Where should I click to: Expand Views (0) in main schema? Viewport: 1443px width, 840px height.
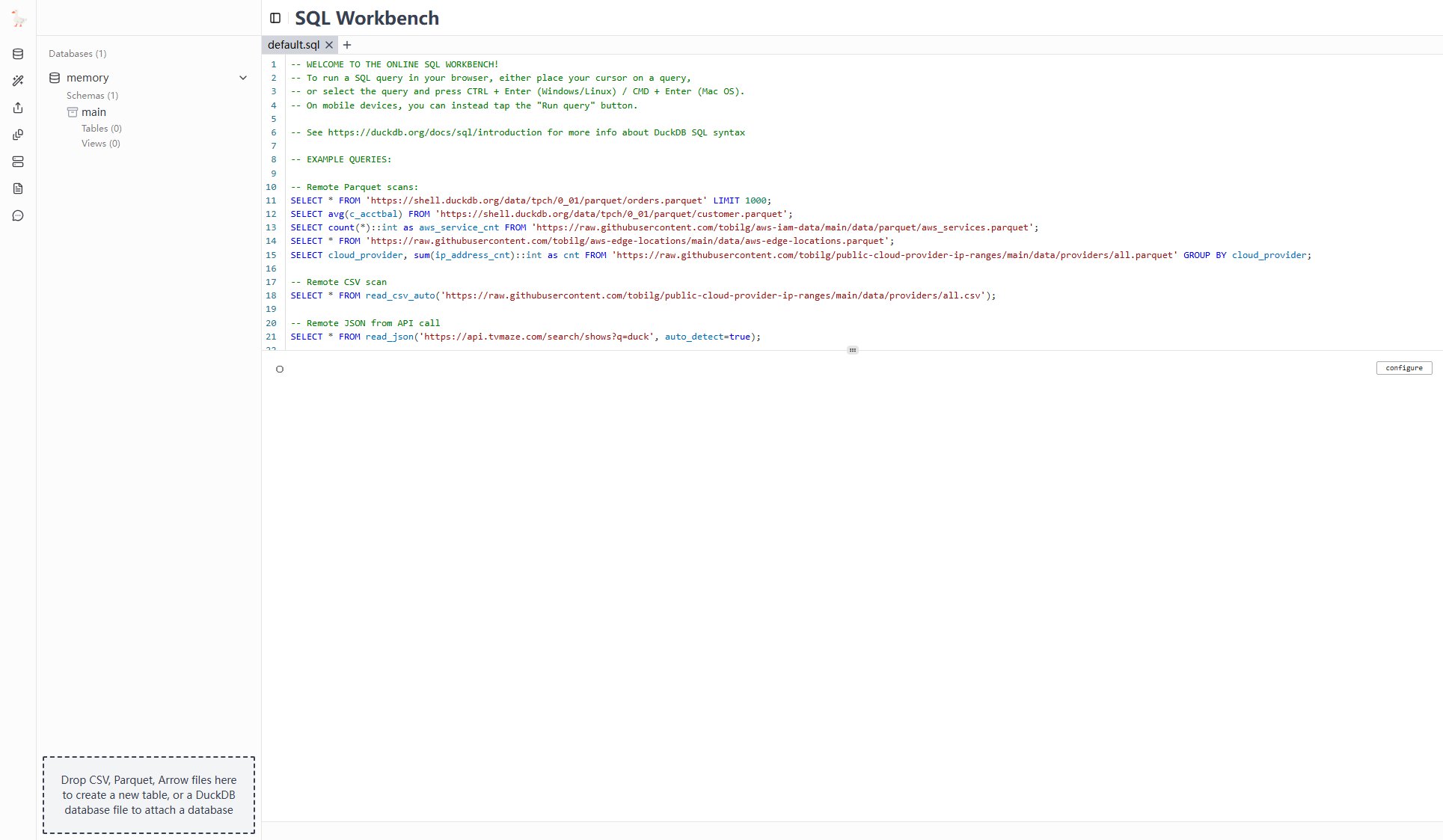pos(100,144)
